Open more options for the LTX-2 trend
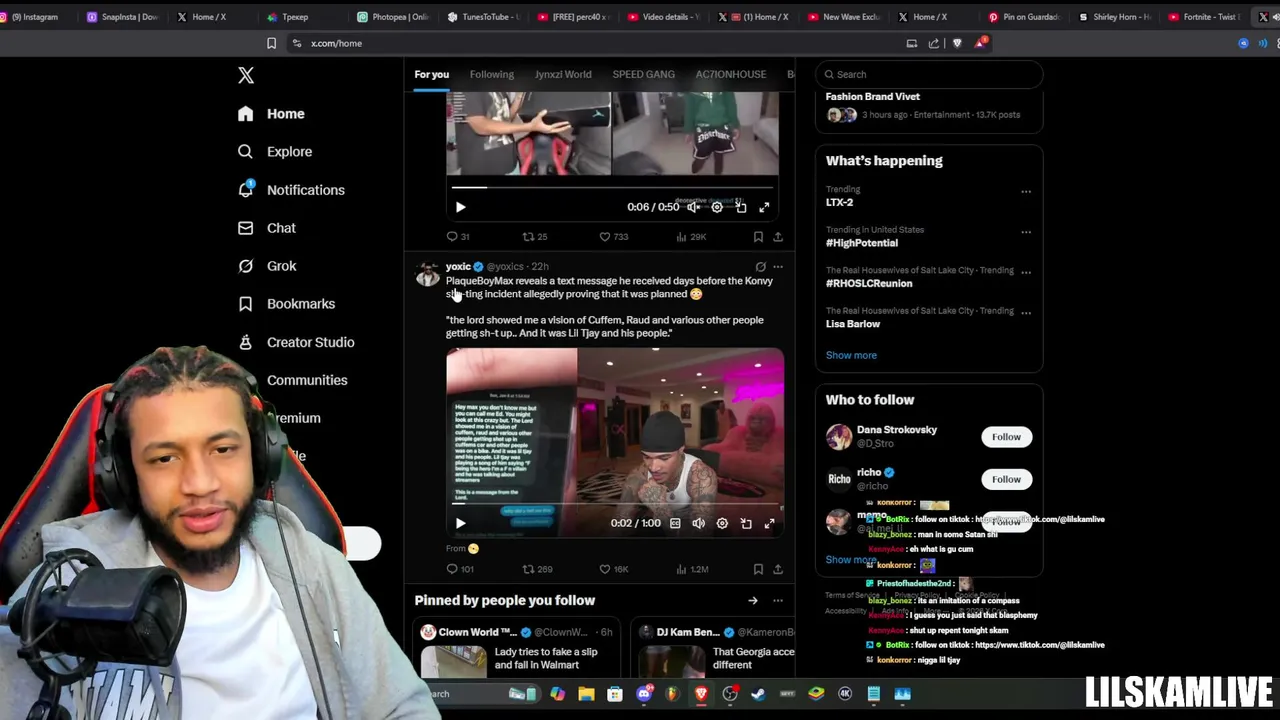1280x720 pixels. click(x=1026, y=192)
